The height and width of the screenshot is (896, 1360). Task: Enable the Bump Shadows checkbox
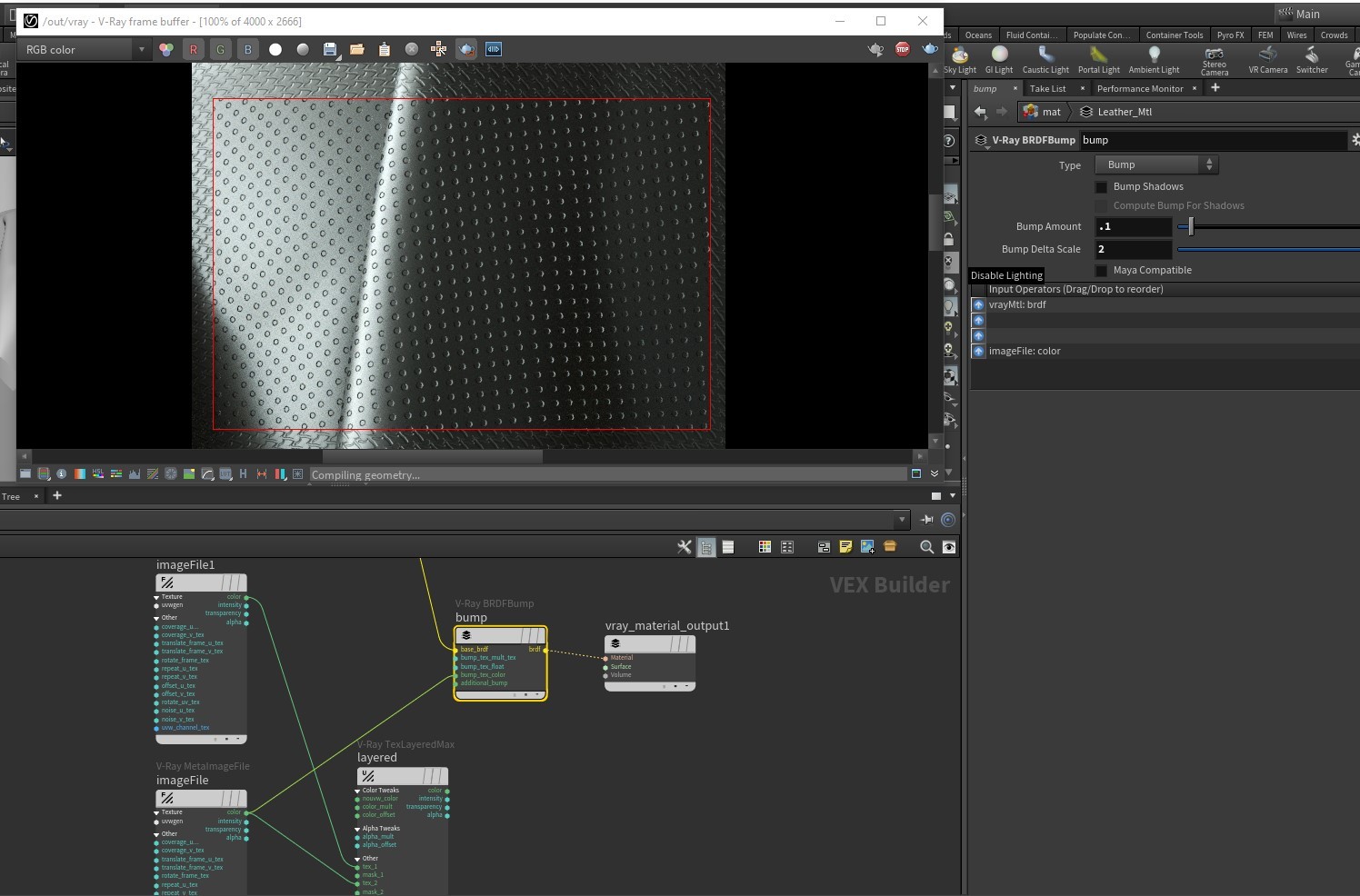(1101, 186)
